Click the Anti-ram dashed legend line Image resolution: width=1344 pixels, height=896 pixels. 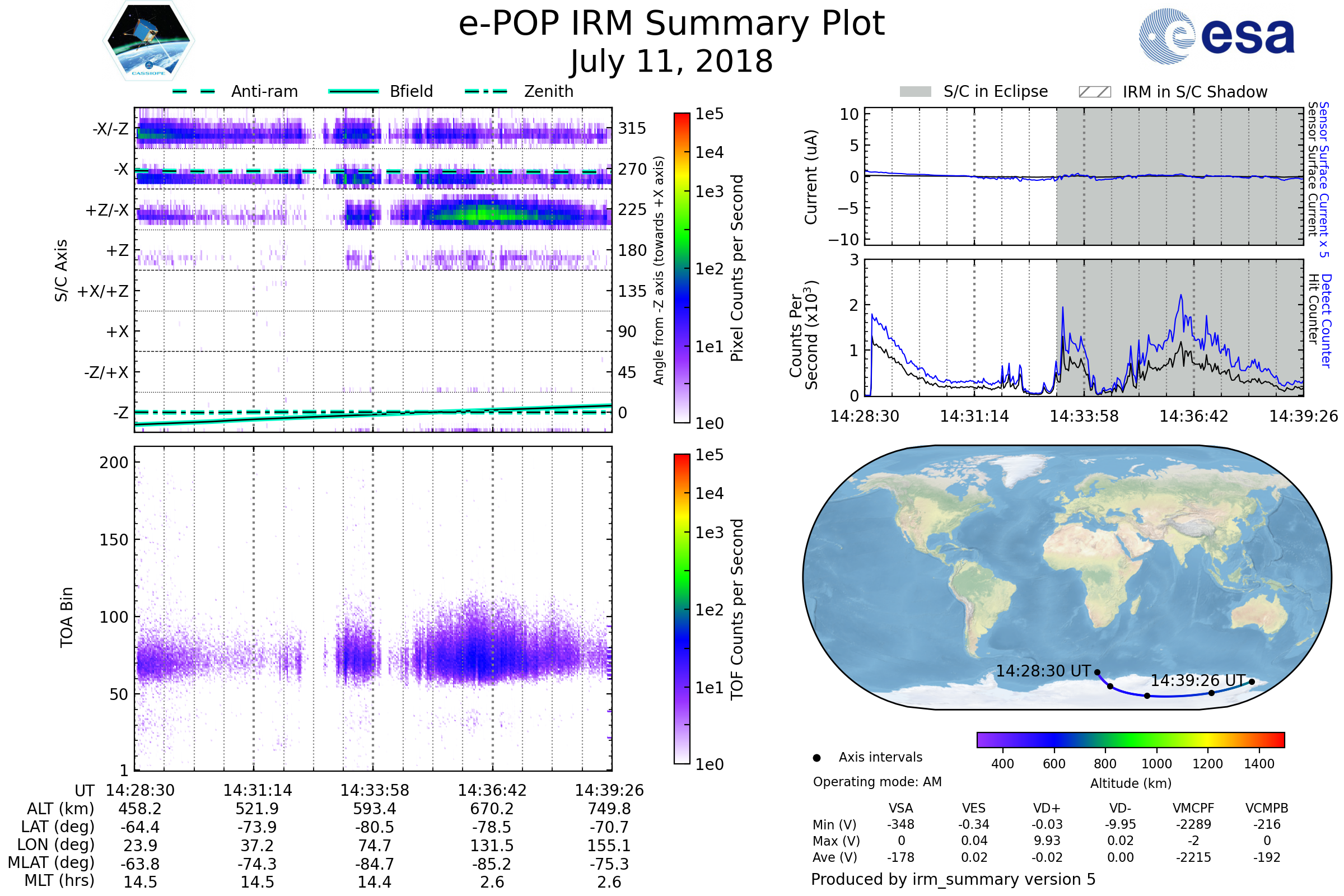tap(194, 91)
